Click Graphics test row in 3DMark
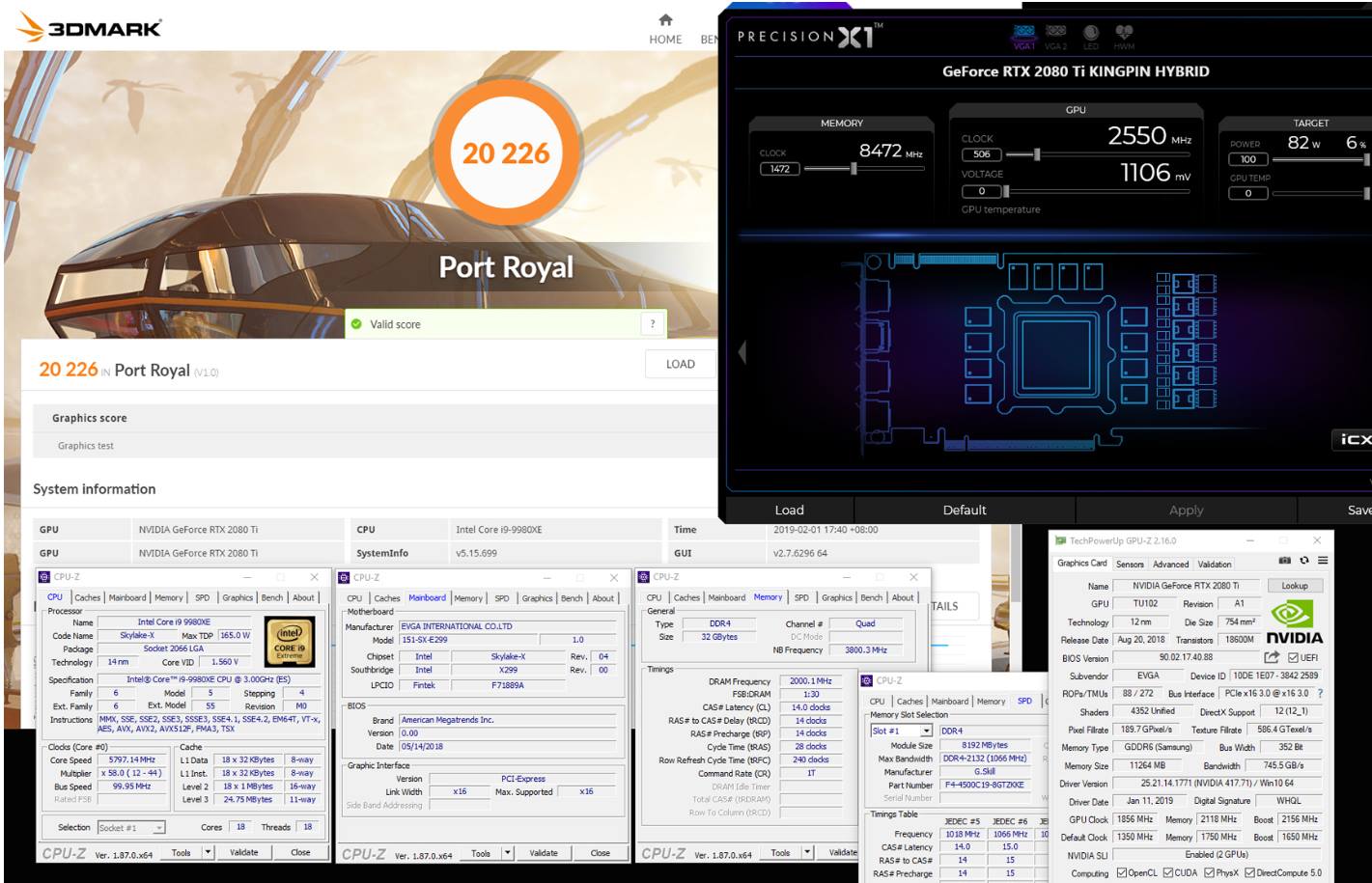This screenshot has width=1372, height=883. (377, 445)
